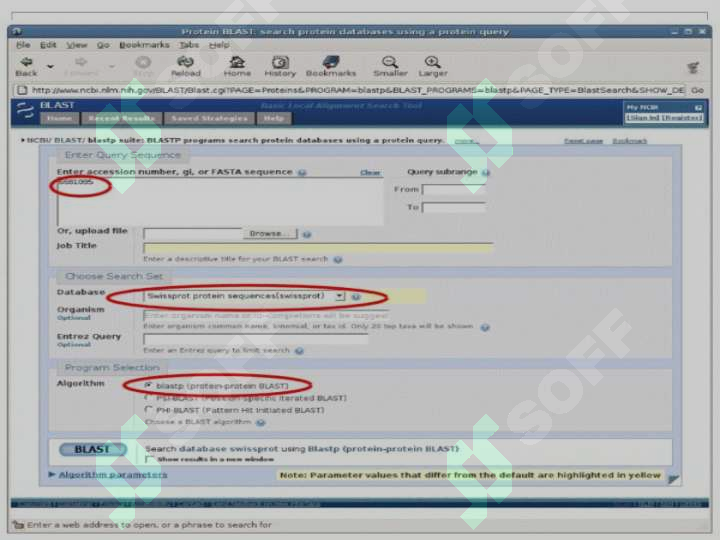Open the Recent Results tab

point(122,118)
